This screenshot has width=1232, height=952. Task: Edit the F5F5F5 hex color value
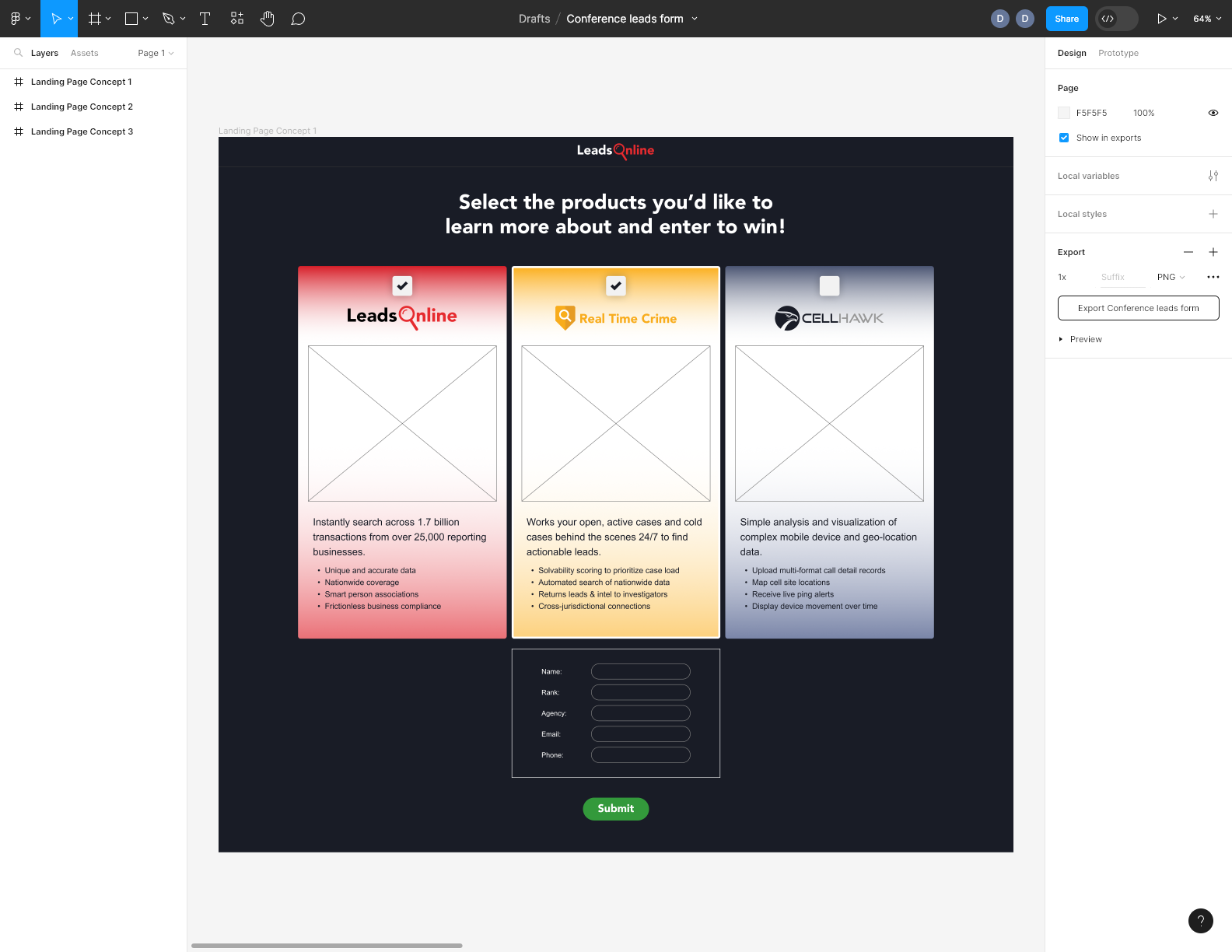(1092, 113)
